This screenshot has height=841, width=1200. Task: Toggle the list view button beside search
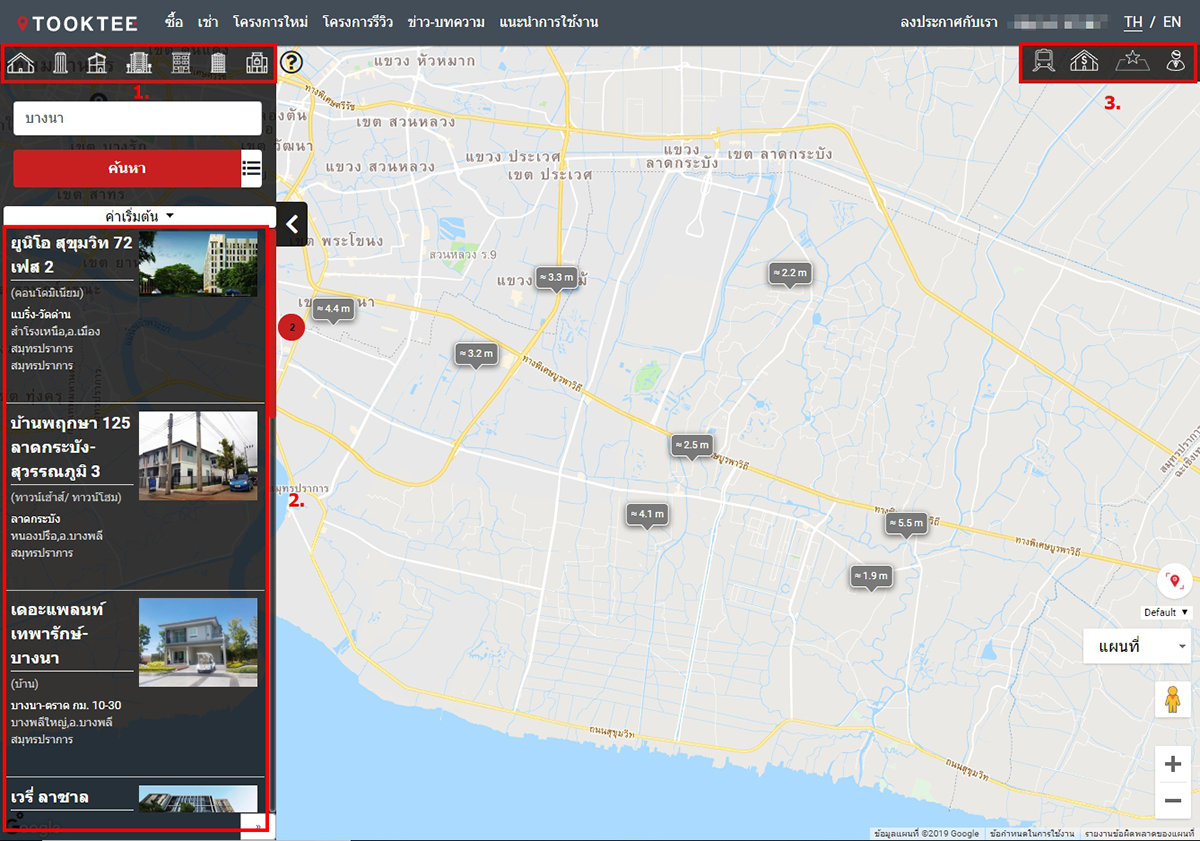point(252,168)
